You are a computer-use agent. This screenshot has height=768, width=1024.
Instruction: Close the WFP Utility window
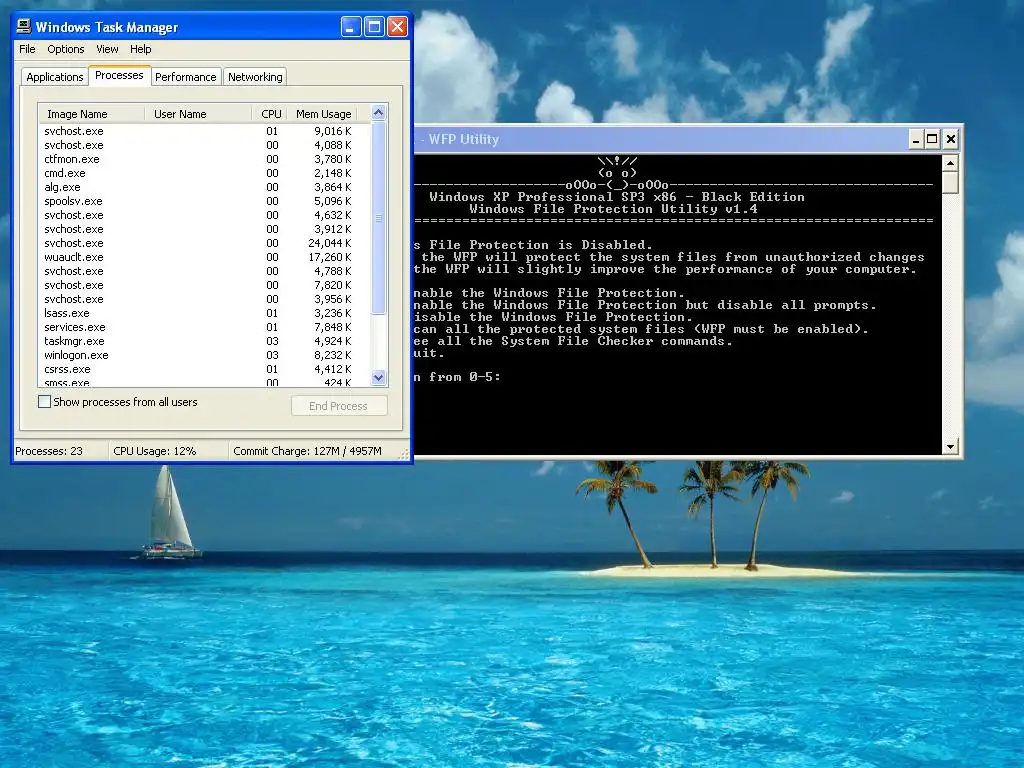951,139
